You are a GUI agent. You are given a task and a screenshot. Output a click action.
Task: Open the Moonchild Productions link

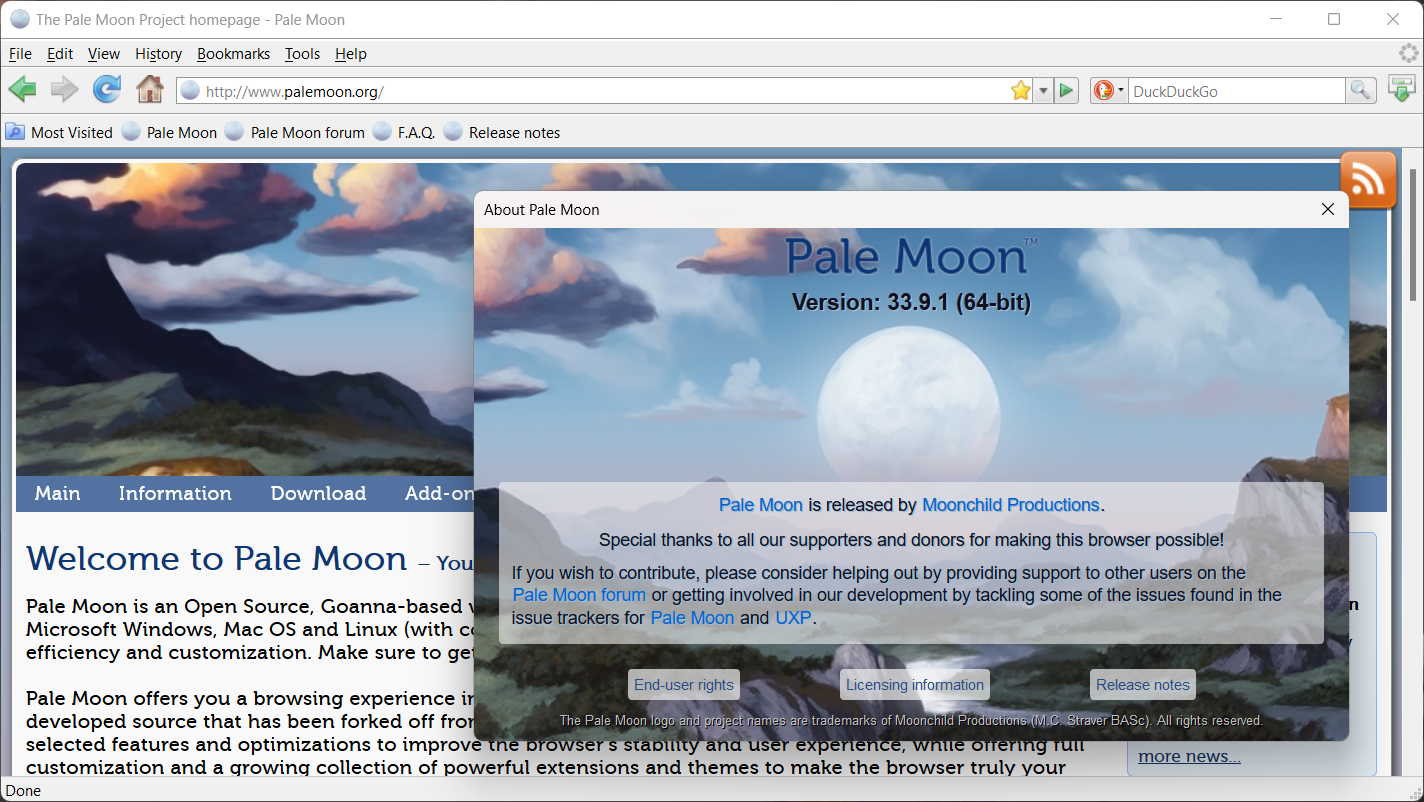point(1010,505)
